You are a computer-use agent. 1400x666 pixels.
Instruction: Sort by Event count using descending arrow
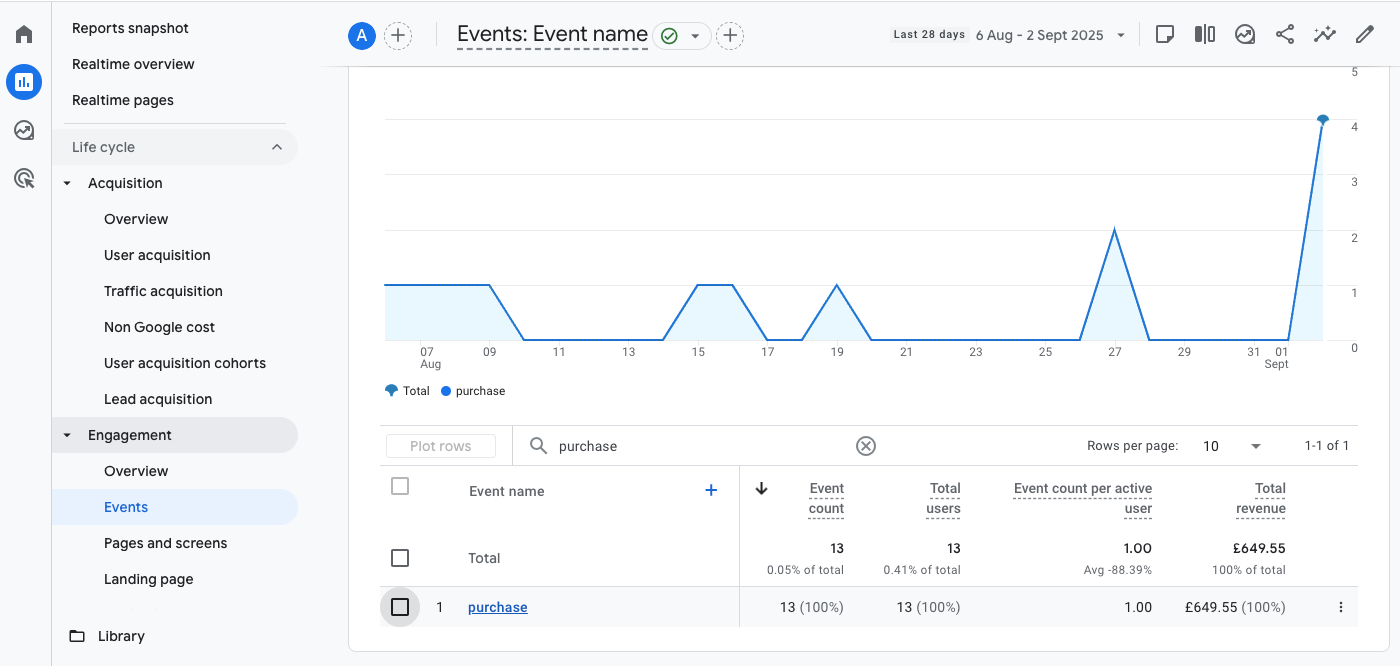click(x=761, y=489)
